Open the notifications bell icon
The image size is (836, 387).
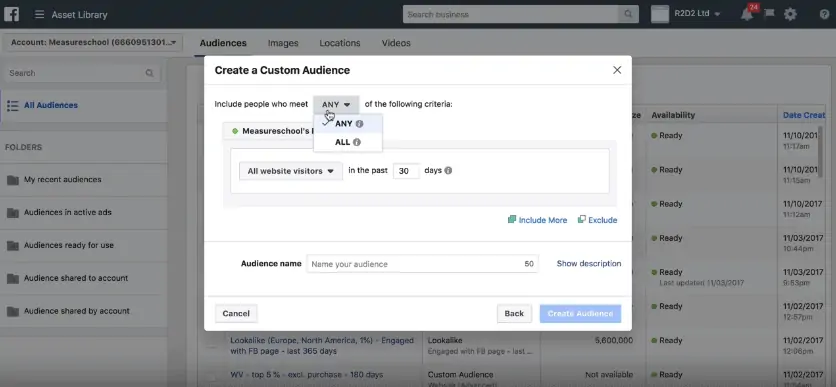click(x=747, y=14)
